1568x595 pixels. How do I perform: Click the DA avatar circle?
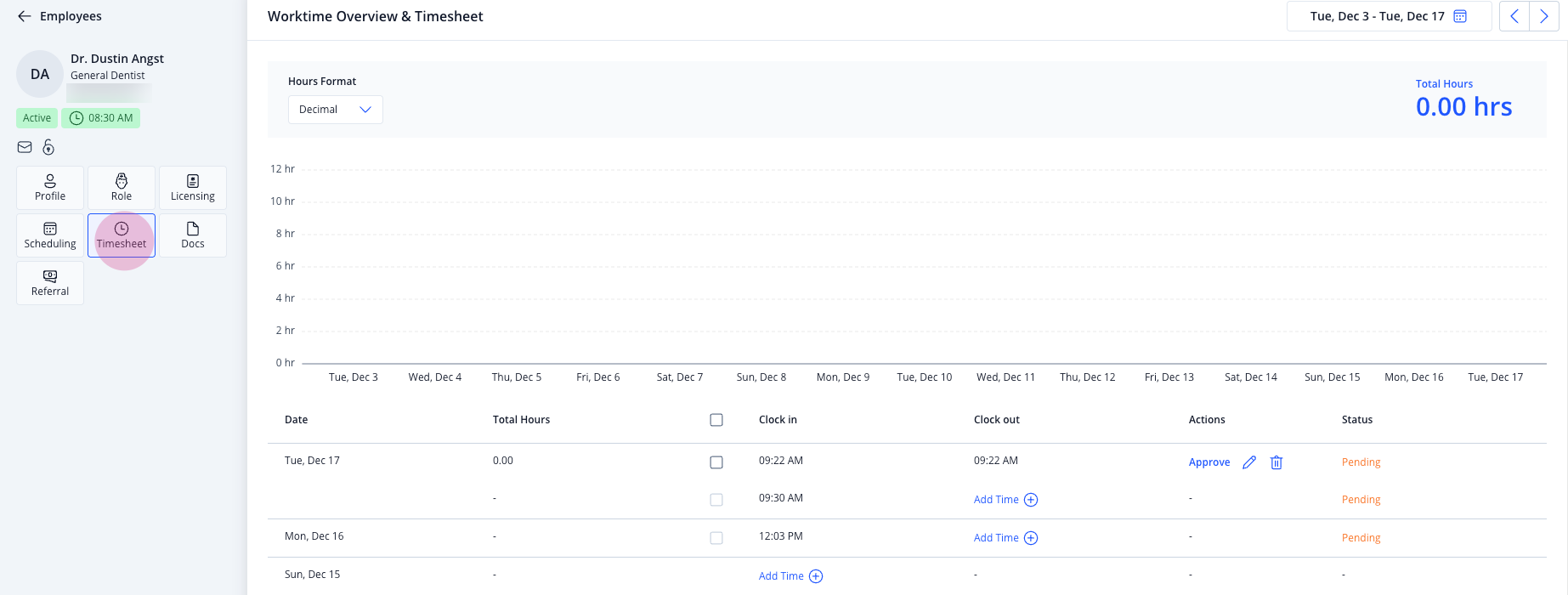pos(40,74)
